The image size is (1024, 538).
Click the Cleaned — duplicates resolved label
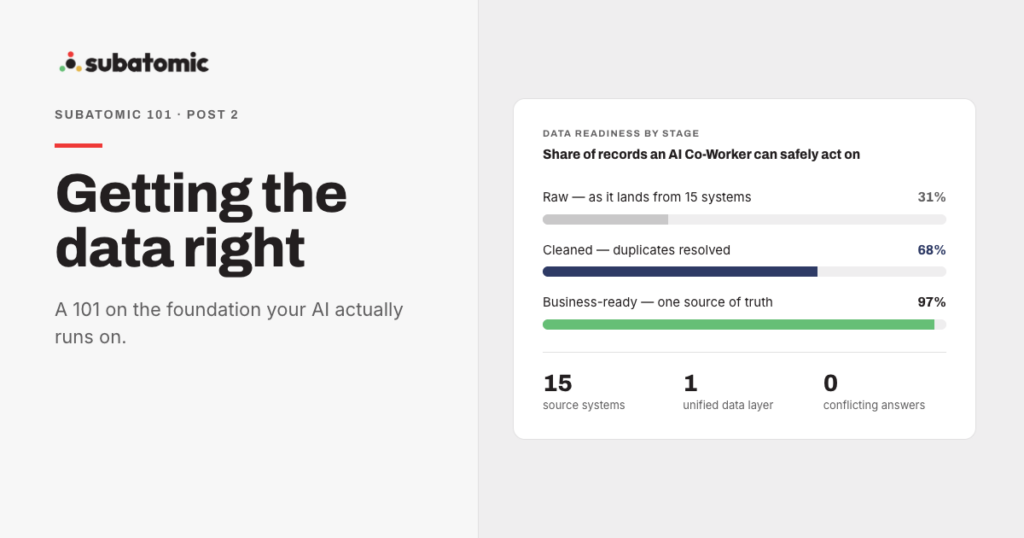click(636, 250)
